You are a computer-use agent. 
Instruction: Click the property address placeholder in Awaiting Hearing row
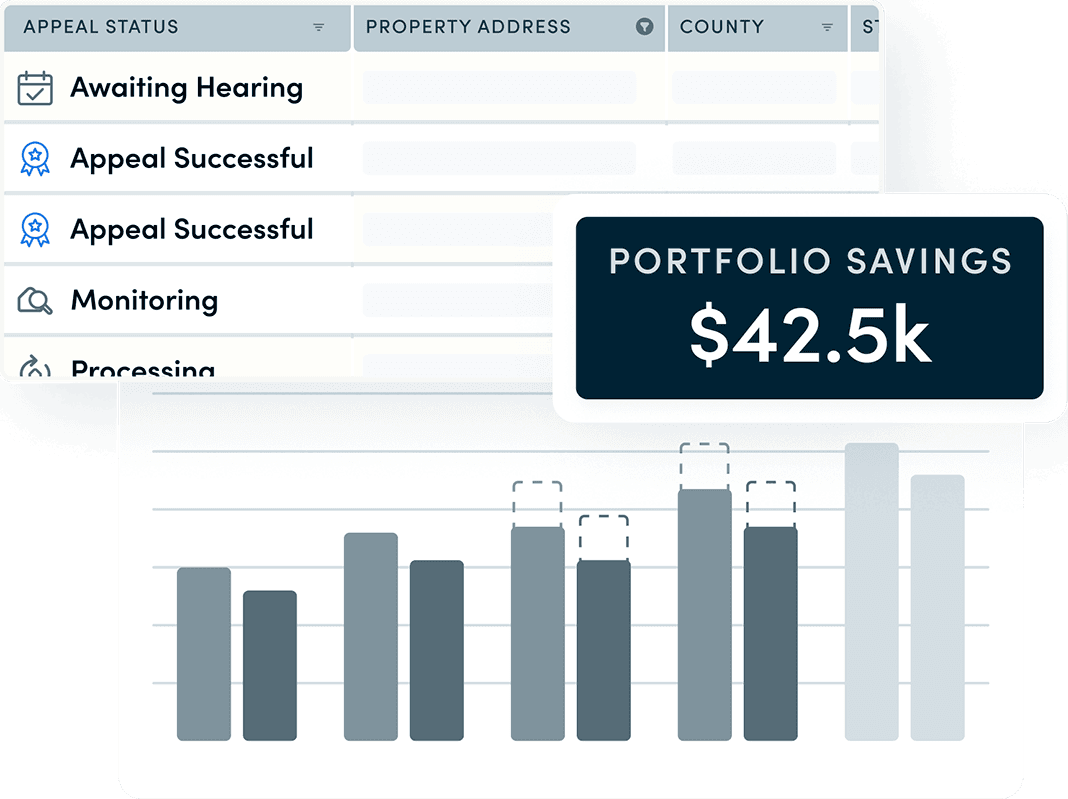tap(499, 88)
